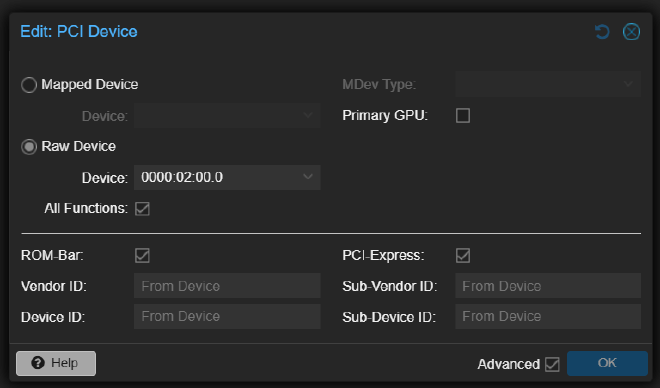Click the Sub-Device ID input field
Image resolution: width=660 pixels, height=388 pixels.
coord(548,316)
